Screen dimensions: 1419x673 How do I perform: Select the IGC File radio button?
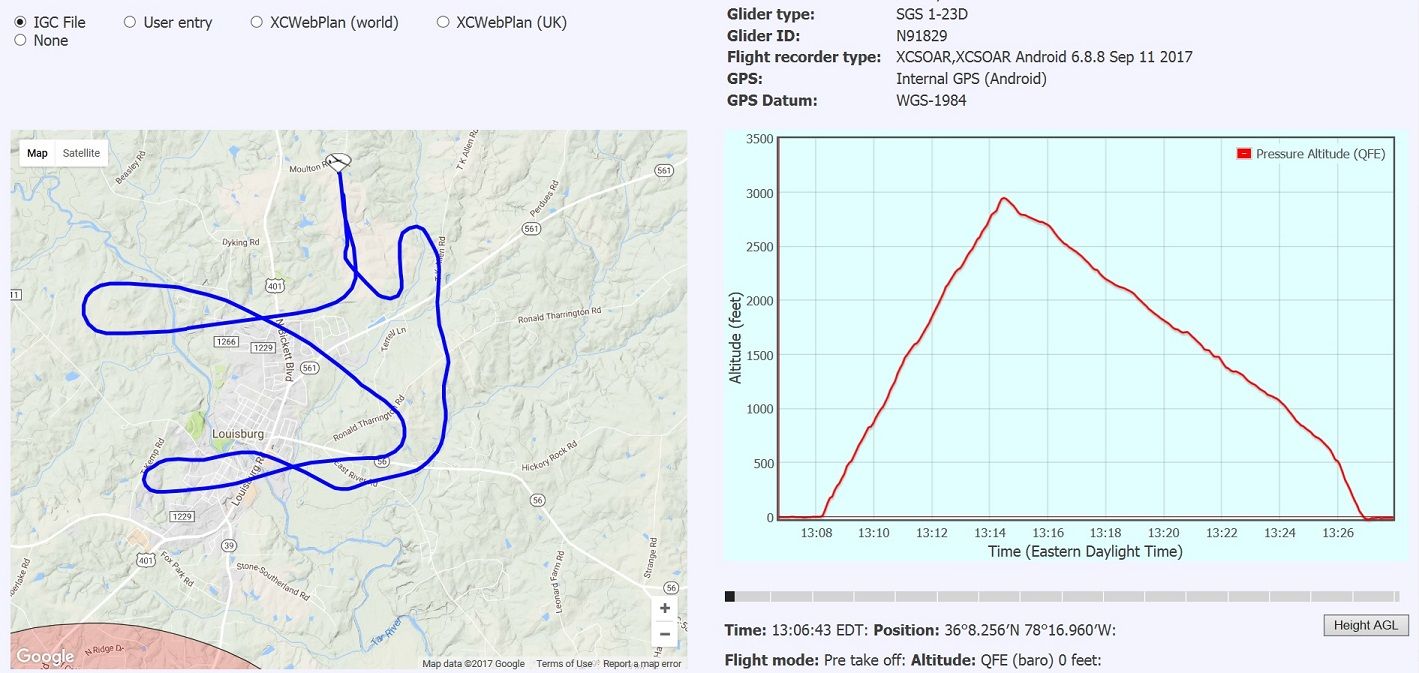20,22
